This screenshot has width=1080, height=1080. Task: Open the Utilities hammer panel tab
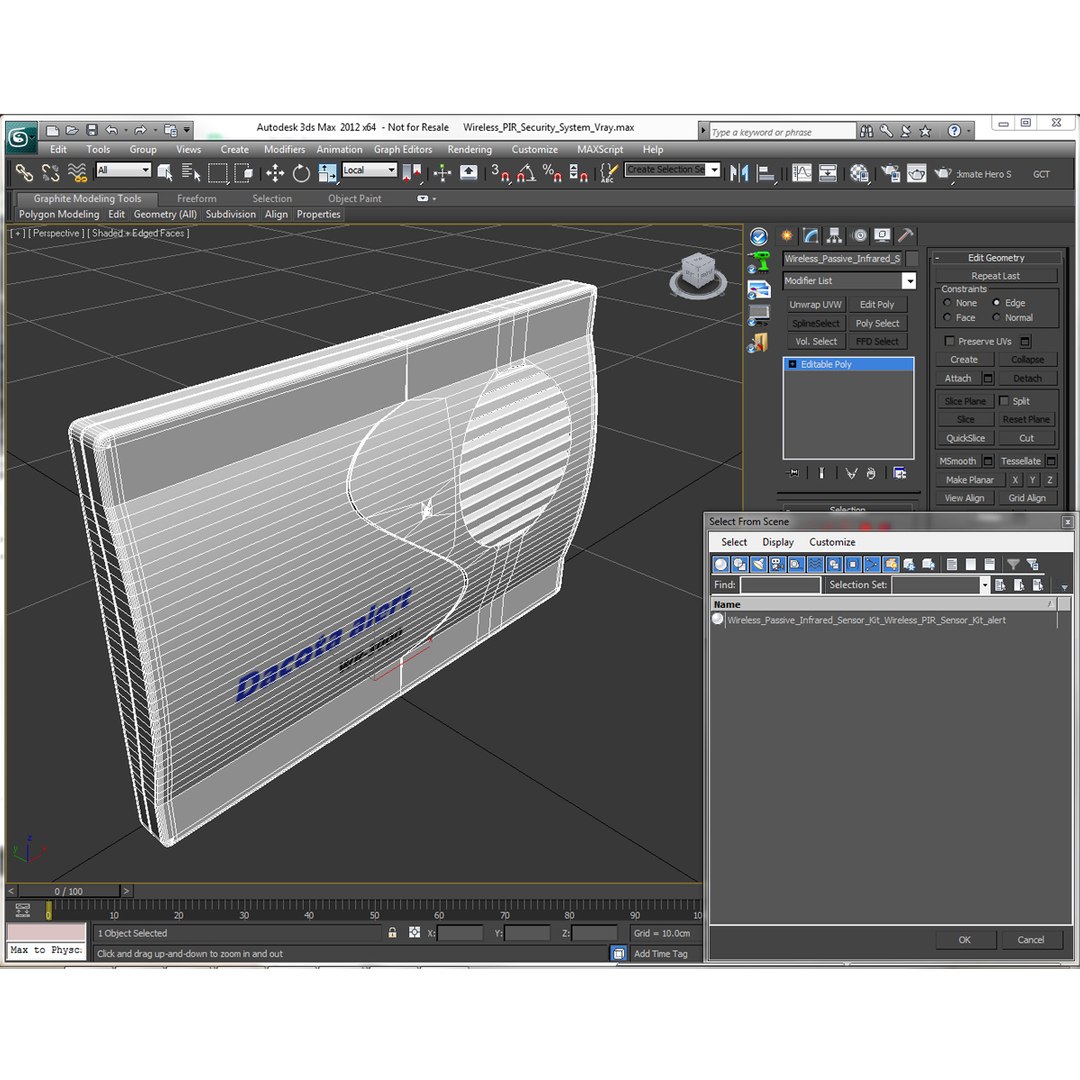pyautogui.click(x=906, y=236)
